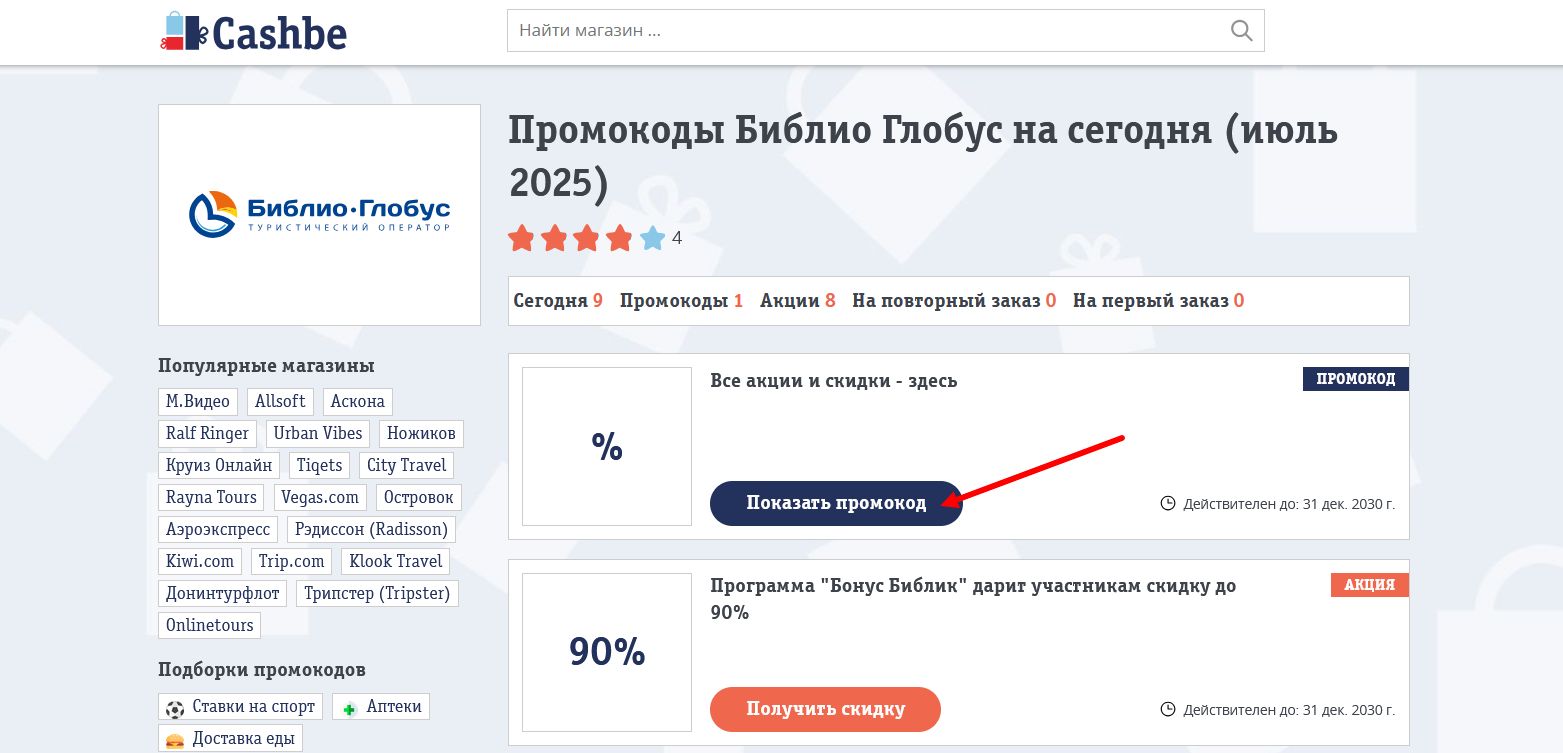
Task: Select the 'На повторный заказ 0' tab
Action: coord(954,301)
